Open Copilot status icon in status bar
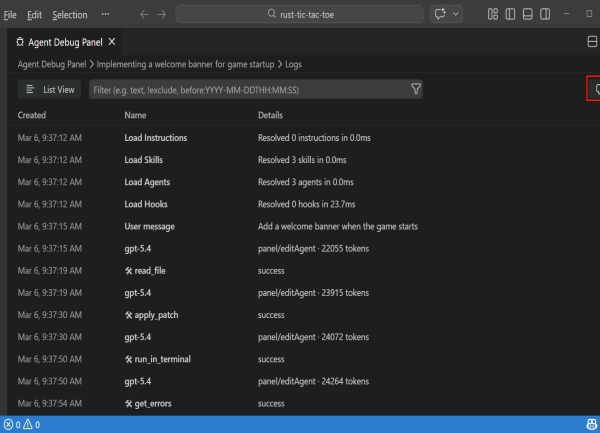This screenshot has height=433, width=600. [592, 424]
